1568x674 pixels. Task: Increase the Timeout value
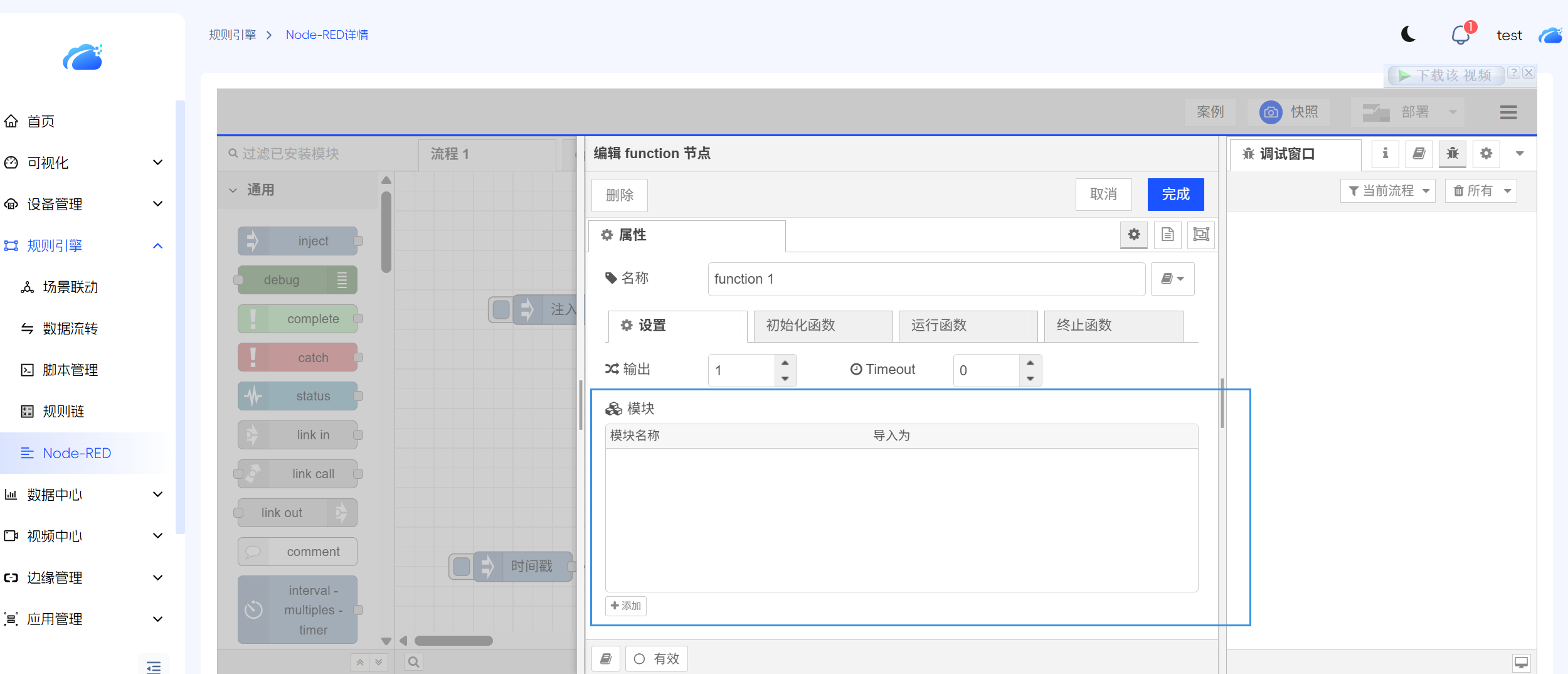1030,363
